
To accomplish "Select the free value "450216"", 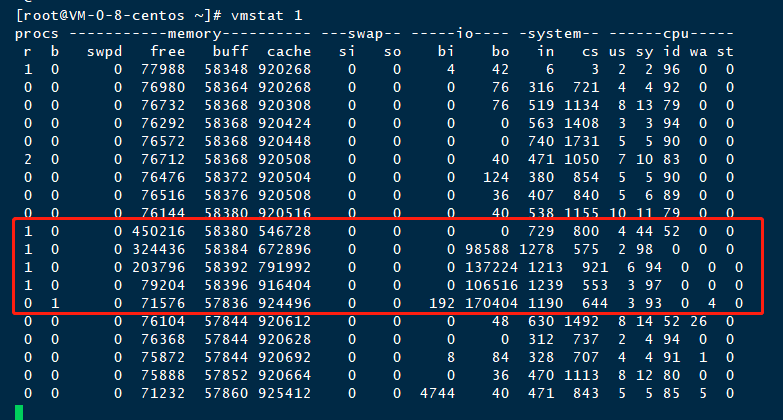I will pos(158,231).
